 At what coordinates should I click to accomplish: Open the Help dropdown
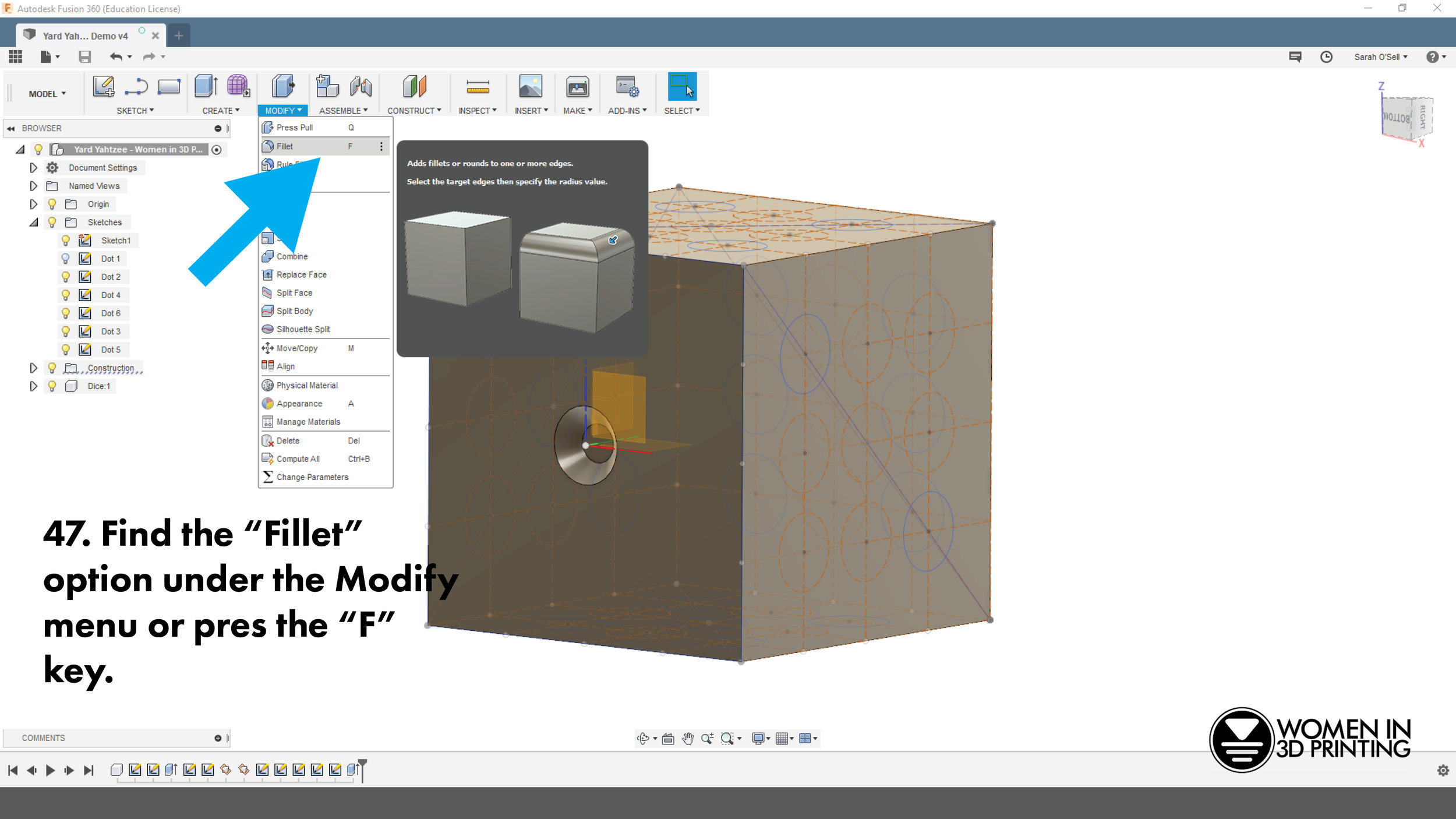pos(1436,57)
